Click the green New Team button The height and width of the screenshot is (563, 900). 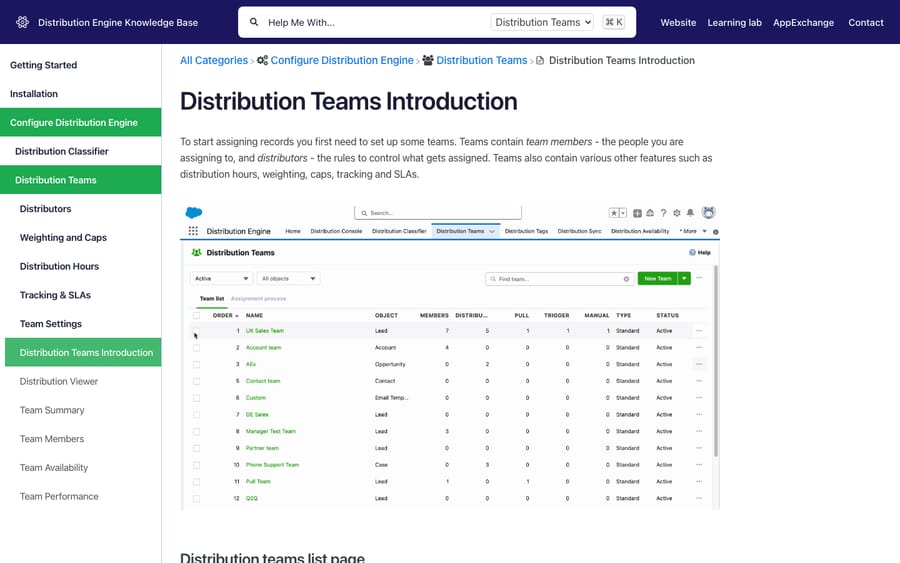[x=658, y=278]
